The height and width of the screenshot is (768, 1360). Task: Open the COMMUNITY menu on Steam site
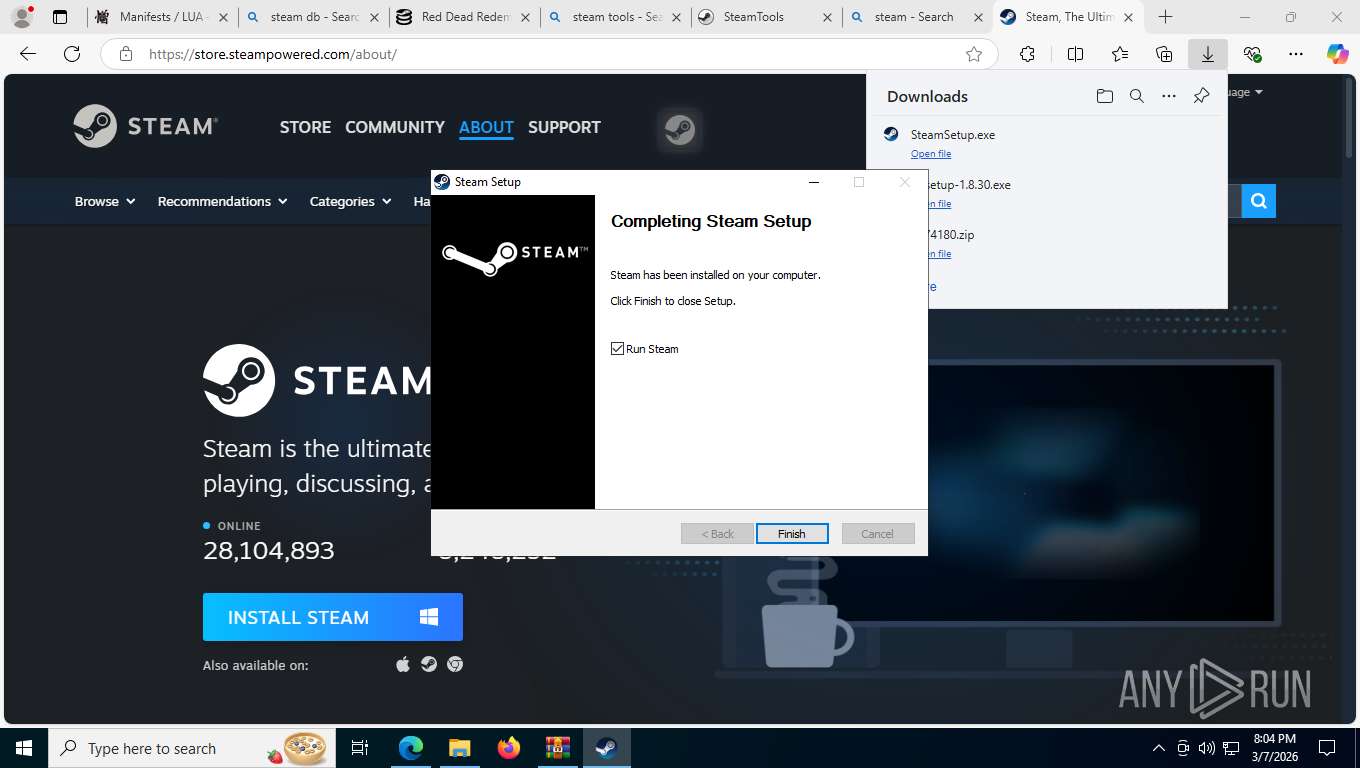coord(395,127)
